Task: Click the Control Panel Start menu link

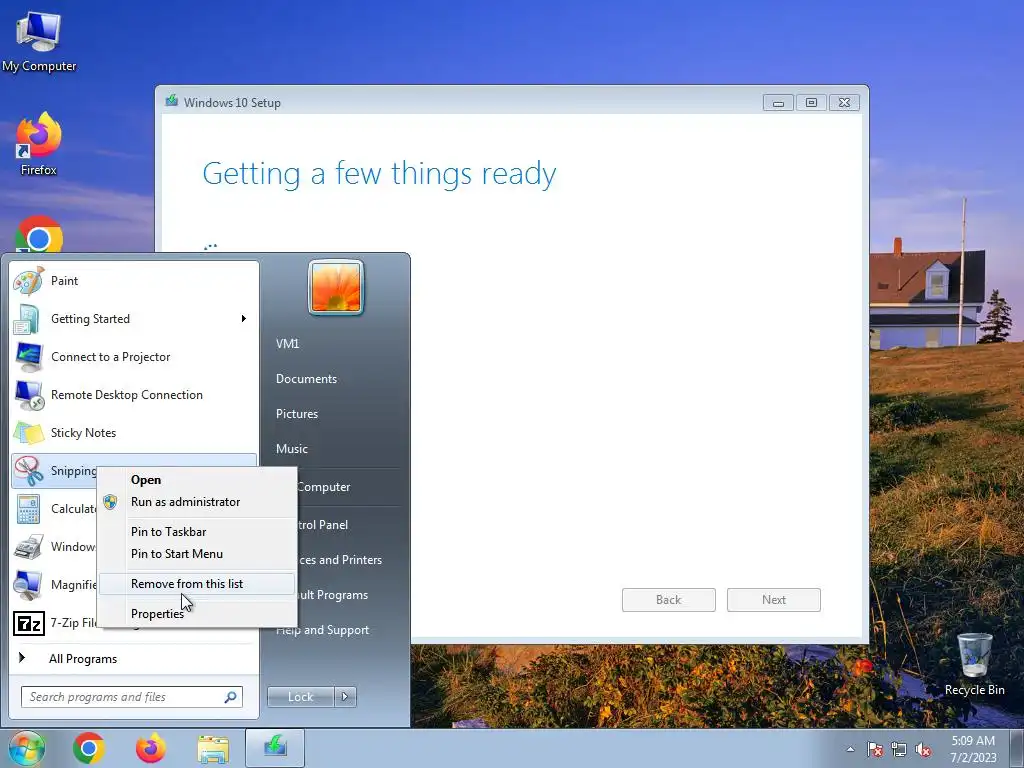Action: point(323,524)
